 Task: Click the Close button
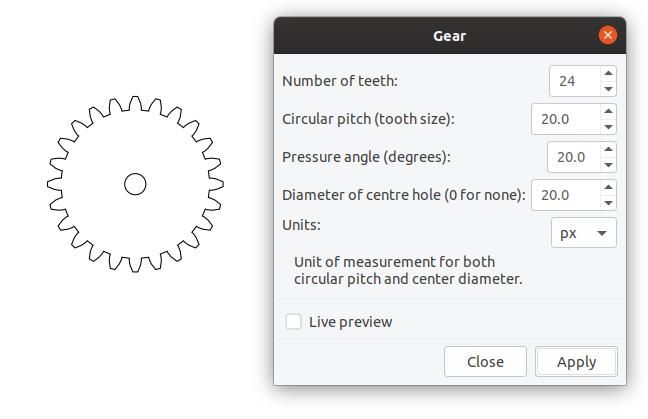(x=485, y=362)
